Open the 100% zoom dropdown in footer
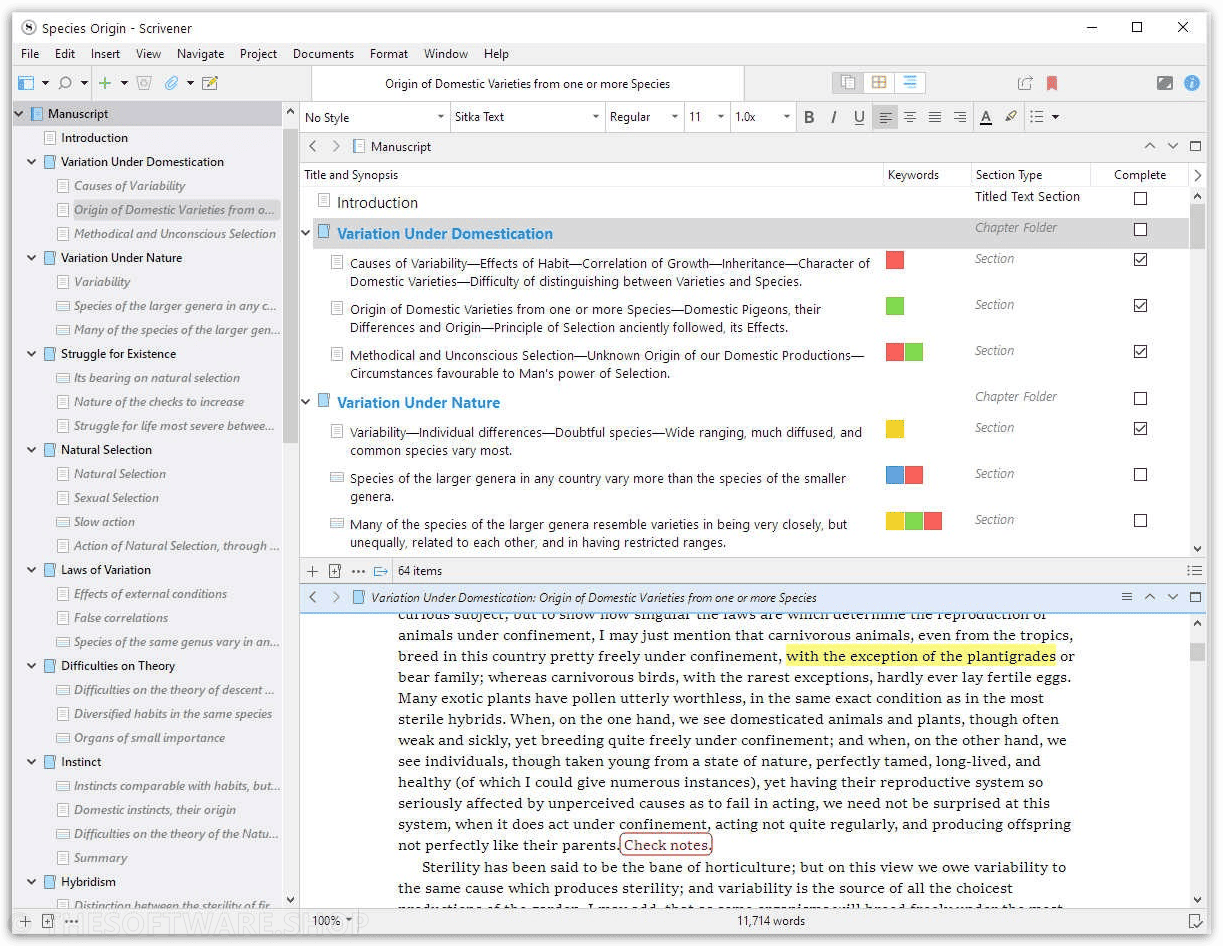 (x=332, y=921)
